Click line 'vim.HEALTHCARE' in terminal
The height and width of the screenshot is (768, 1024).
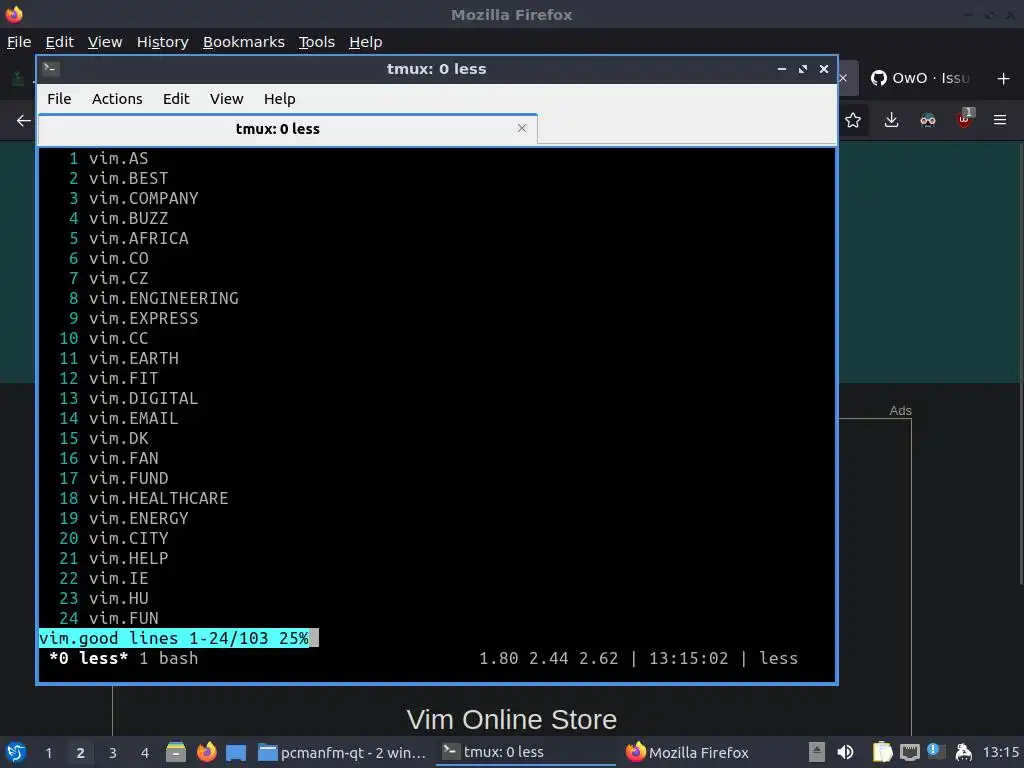coord(159,498)
